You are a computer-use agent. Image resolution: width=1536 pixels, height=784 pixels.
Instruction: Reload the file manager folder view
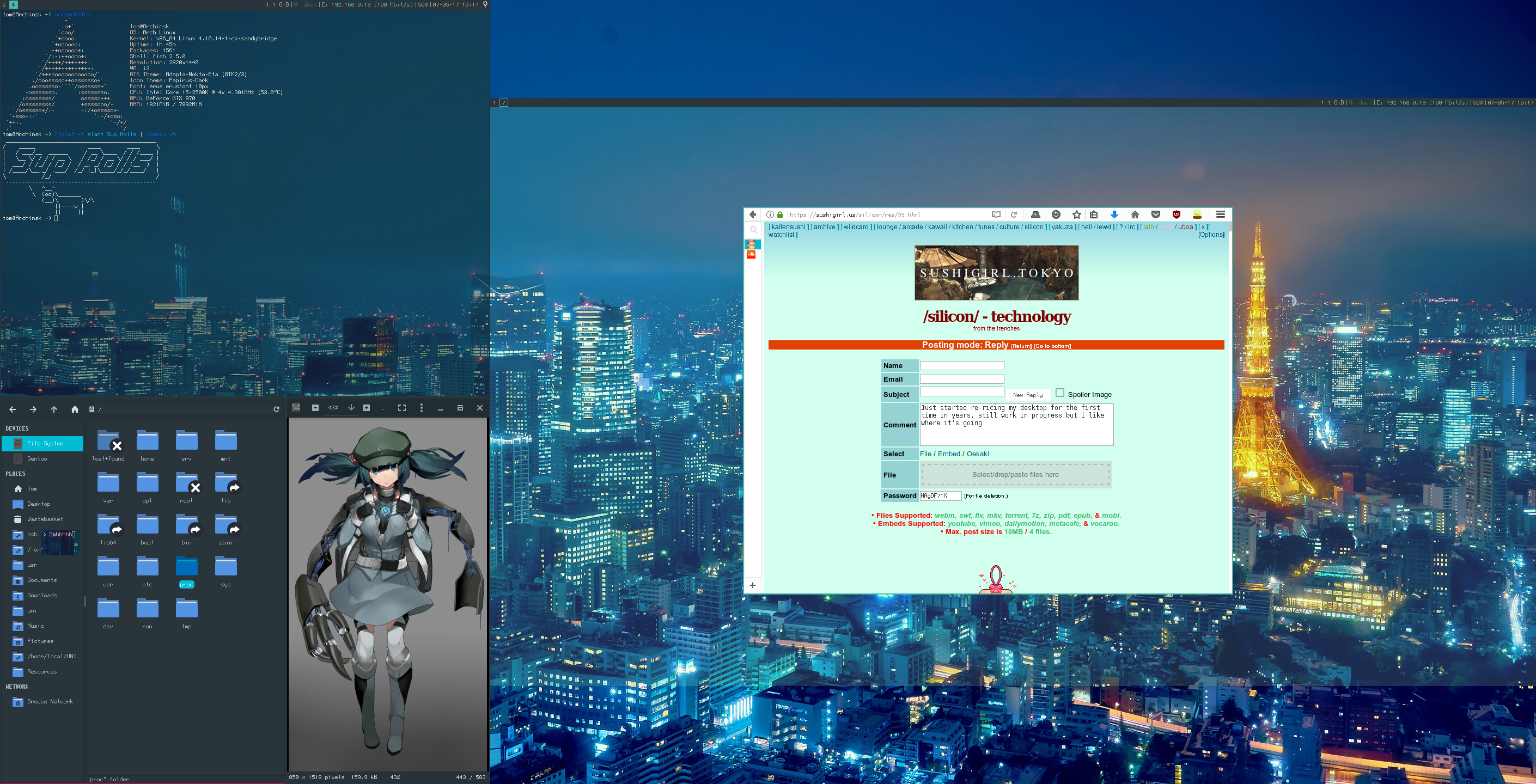click(x=276, y=409)
